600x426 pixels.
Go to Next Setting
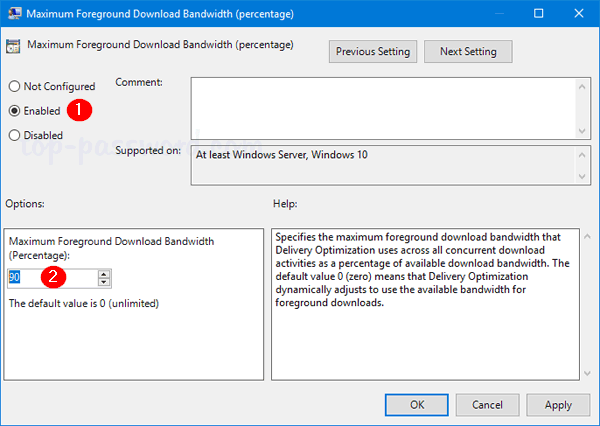tap(467, 51)
